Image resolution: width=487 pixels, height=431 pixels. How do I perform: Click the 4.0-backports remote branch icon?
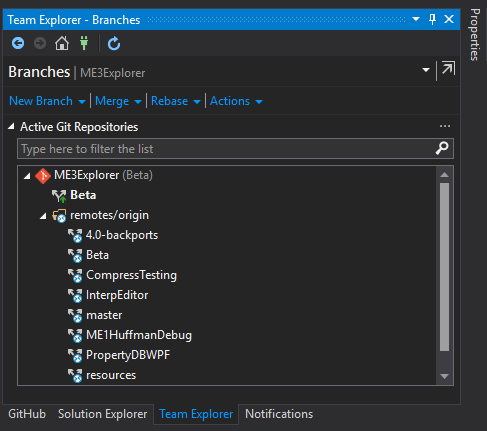75,236
